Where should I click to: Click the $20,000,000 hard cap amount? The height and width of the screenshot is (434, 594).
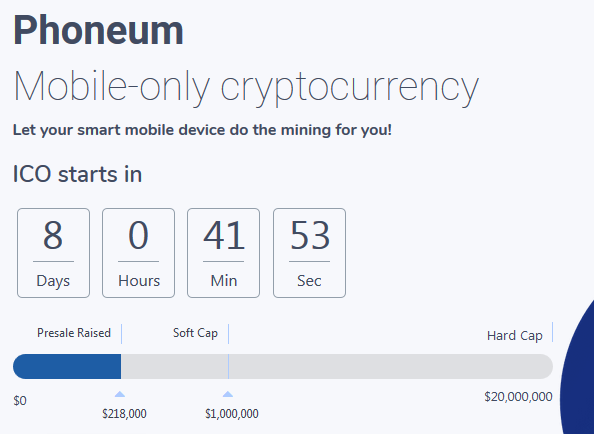tap(518, 397)
